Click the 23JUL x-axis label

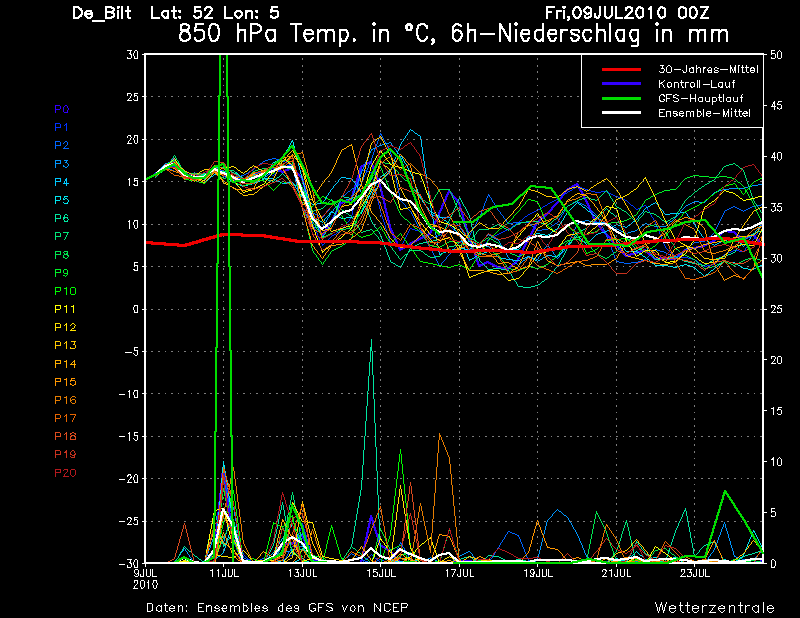click(x=695, y=574)
